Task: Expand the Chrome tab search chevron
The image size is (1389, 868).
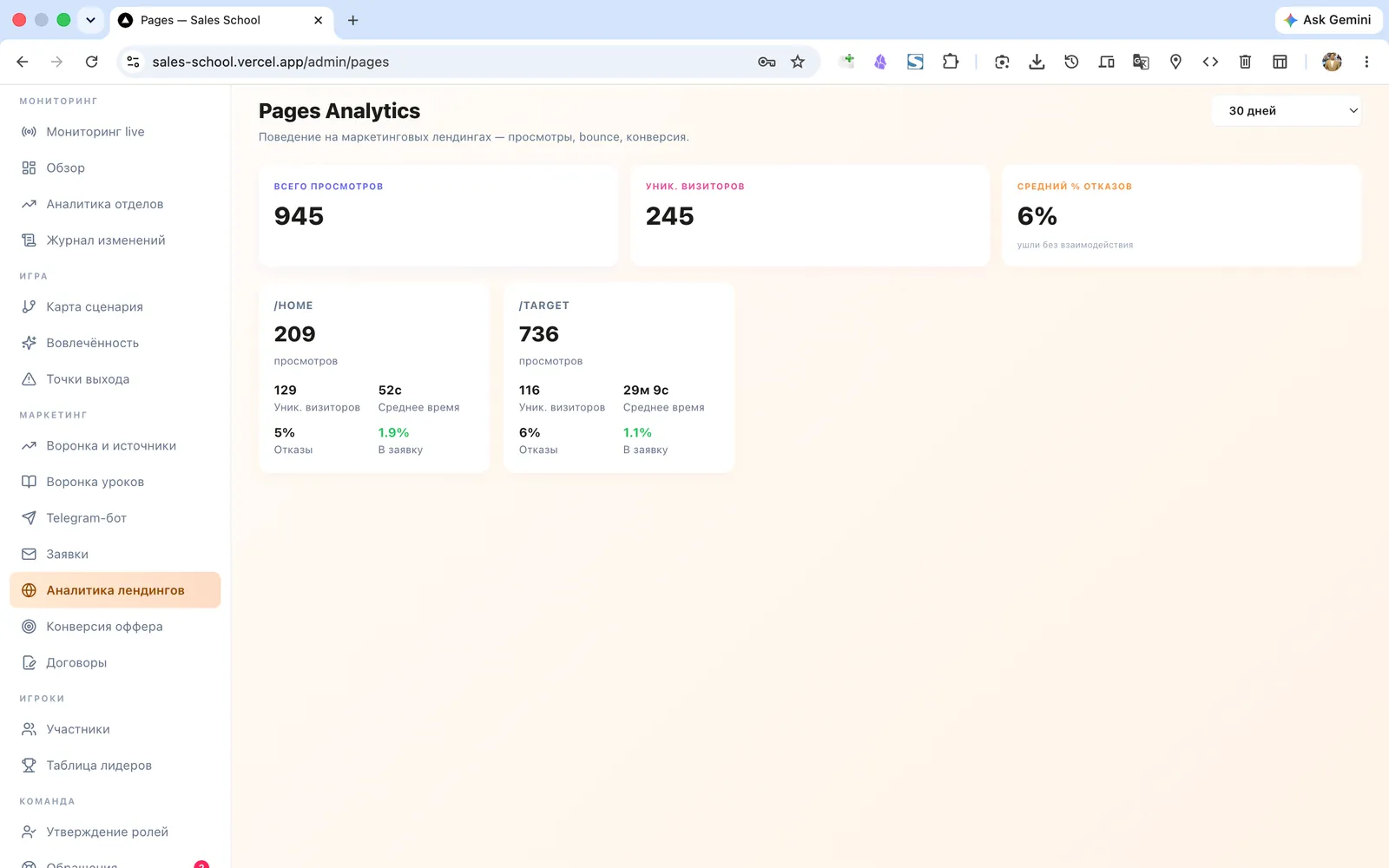Action: coord(90,20)
